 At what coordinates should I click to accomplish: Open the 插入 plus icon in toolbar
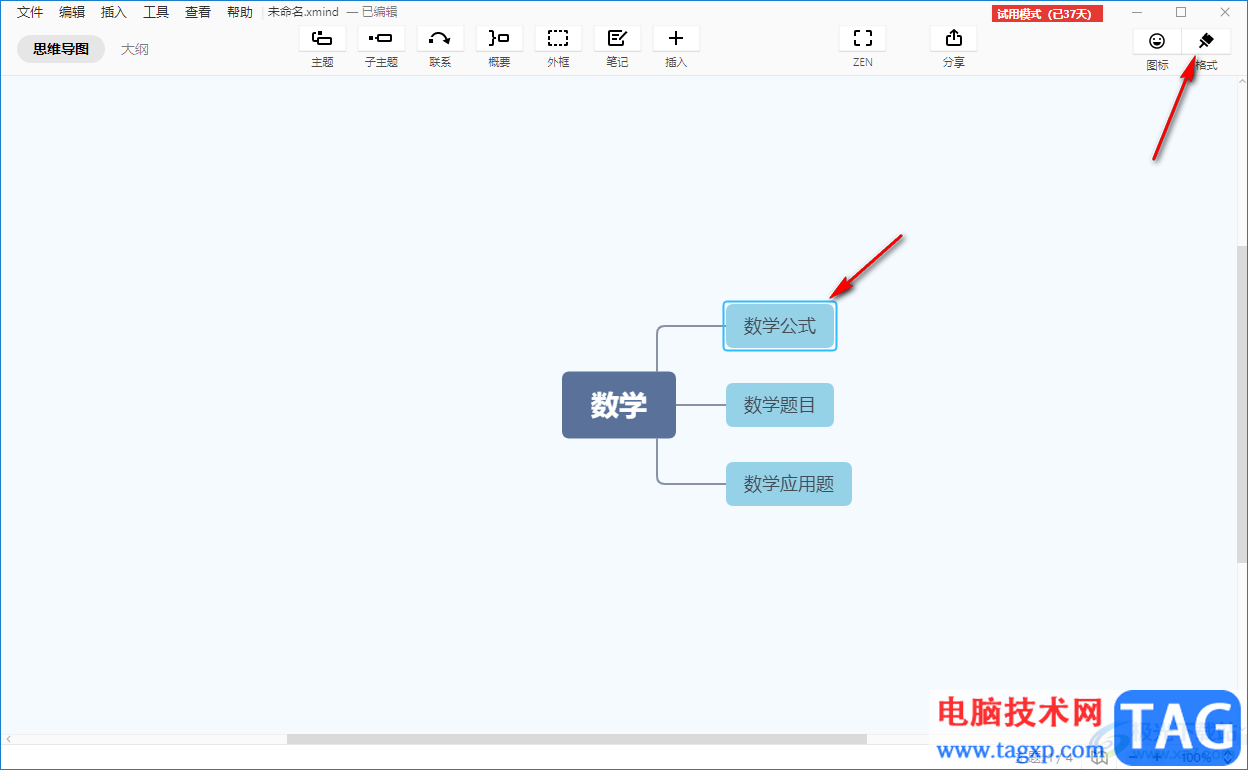pos(676,38)
